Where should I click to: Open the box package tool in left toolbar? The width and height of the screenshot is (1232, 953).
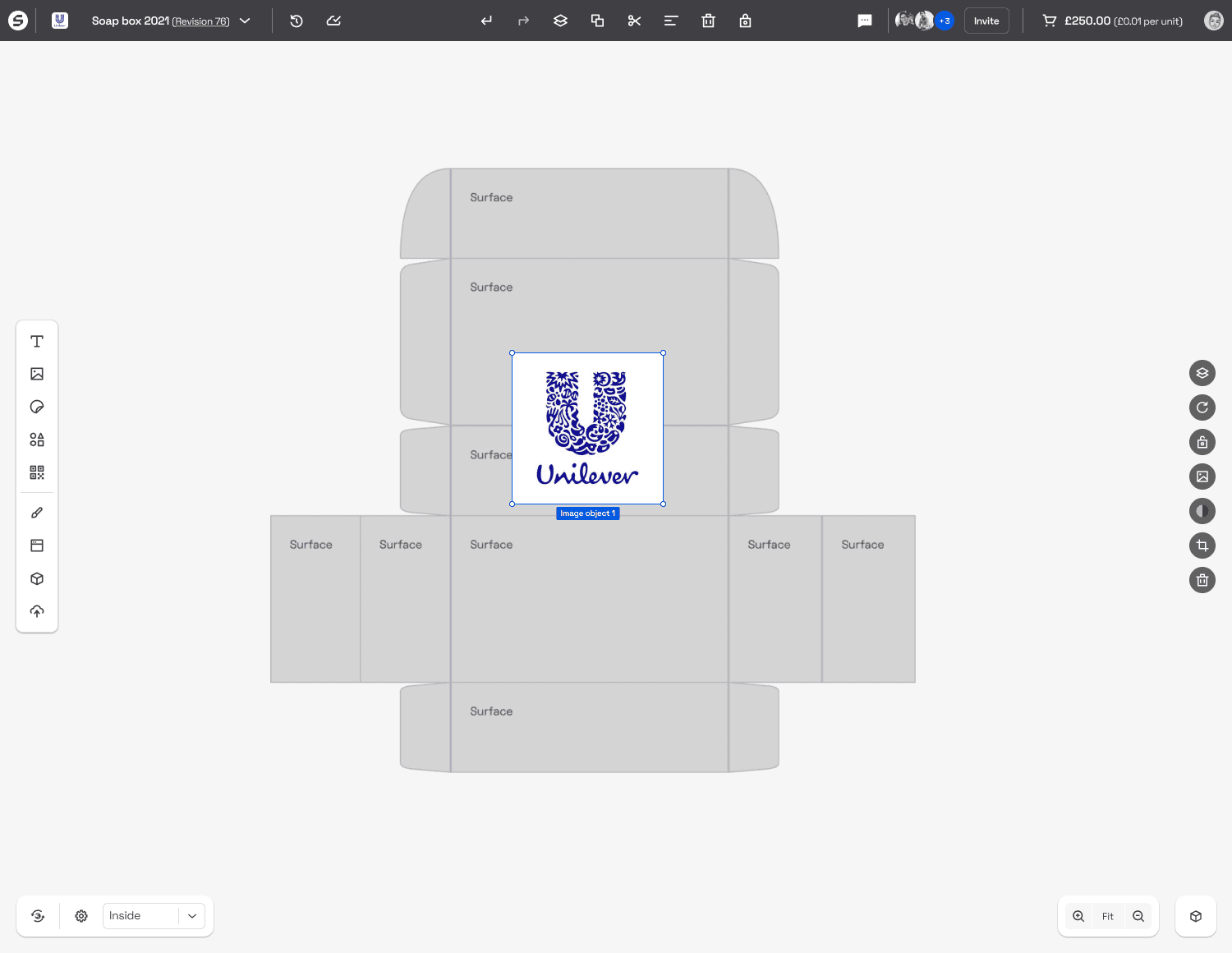pyautogui.click(x=37, y=578)
